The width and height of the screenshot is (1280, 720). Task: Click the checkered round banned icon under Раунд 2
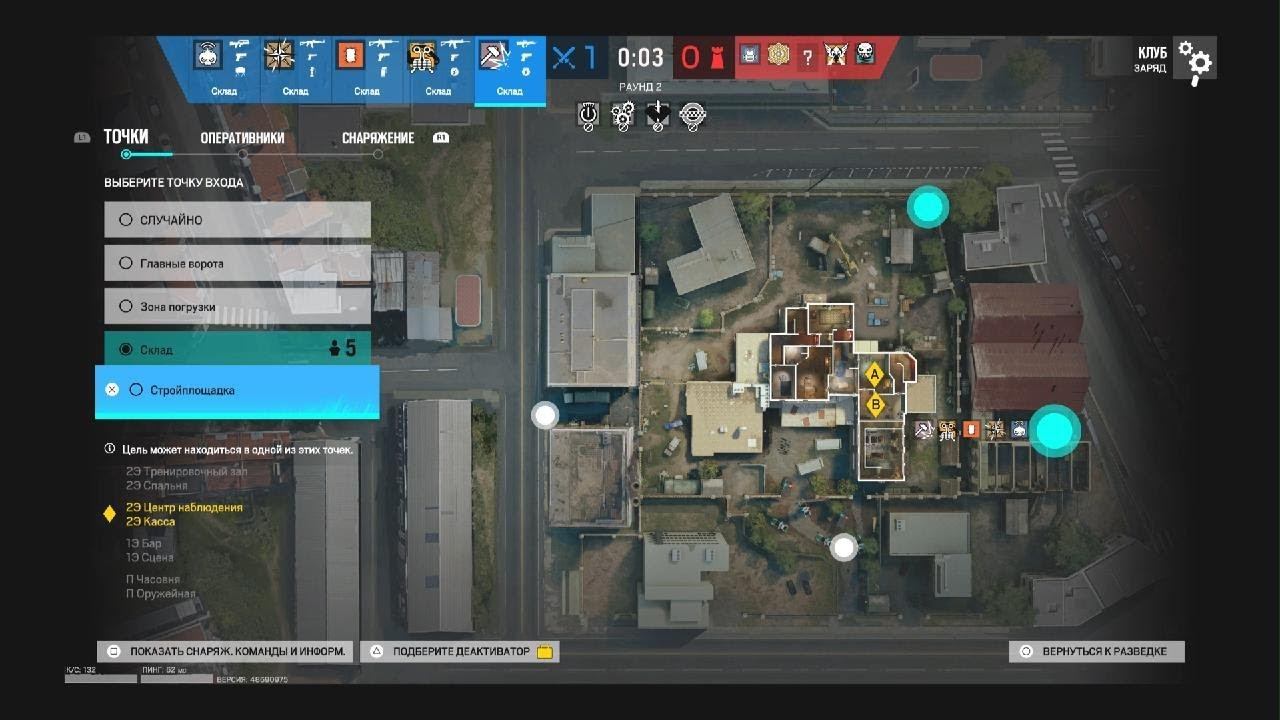click(x=692, y=116)
